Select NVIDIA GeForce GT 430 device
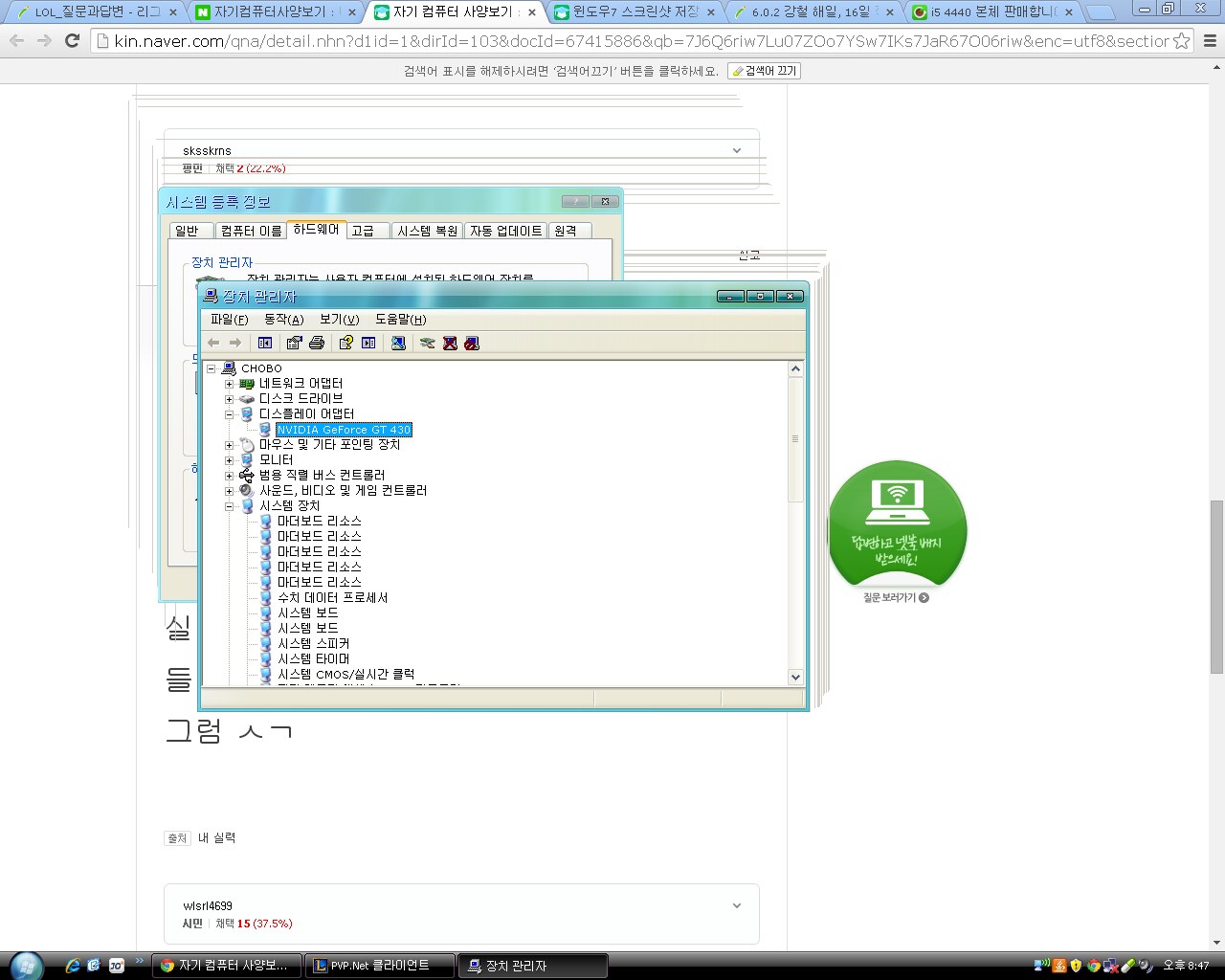 [344, 430]
